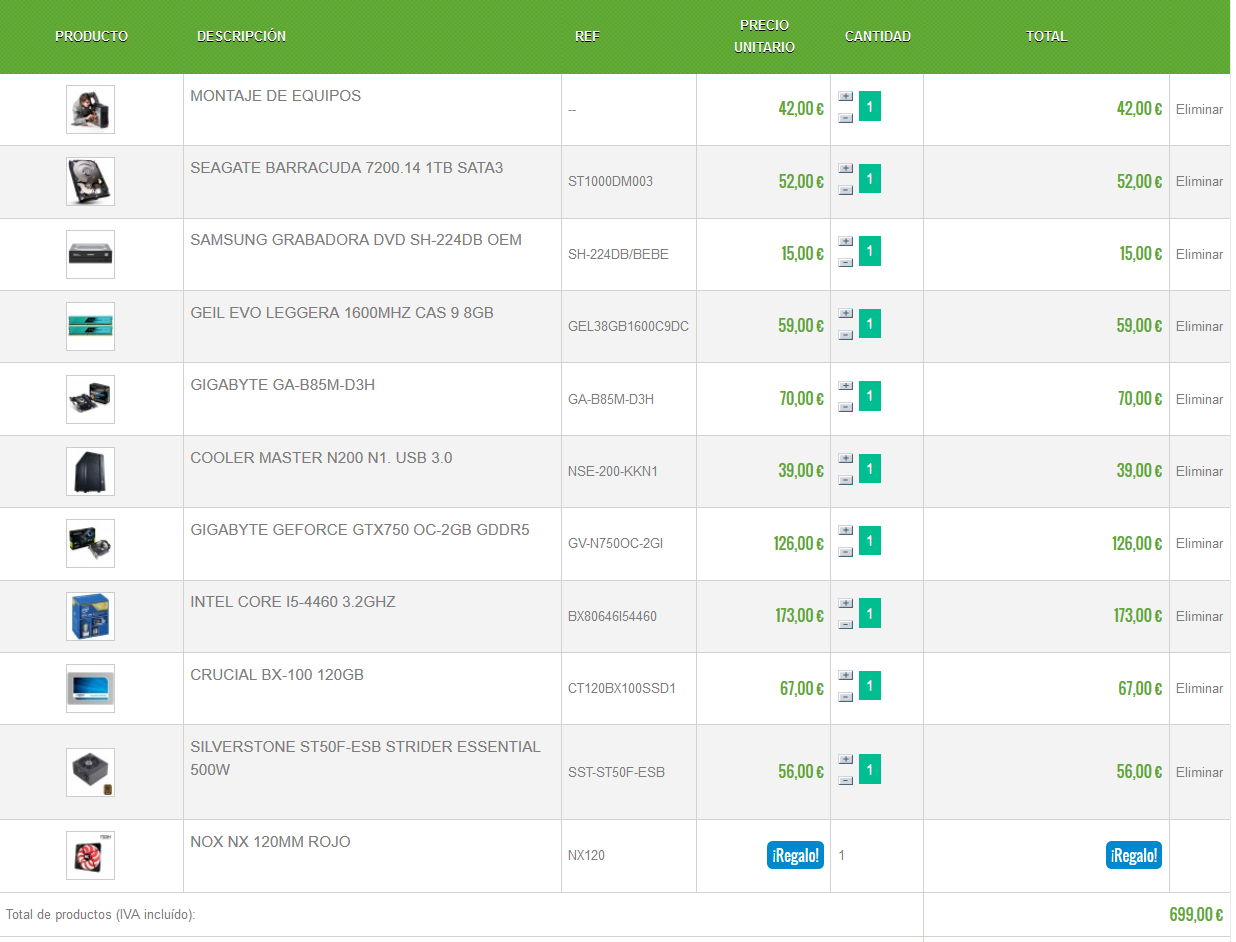Eliminar GIGABYTE GEFORCE GTX750 from cart
Image resolution: width=1236 pixels, height=942 pixels.
click(x=1199, y=544)
